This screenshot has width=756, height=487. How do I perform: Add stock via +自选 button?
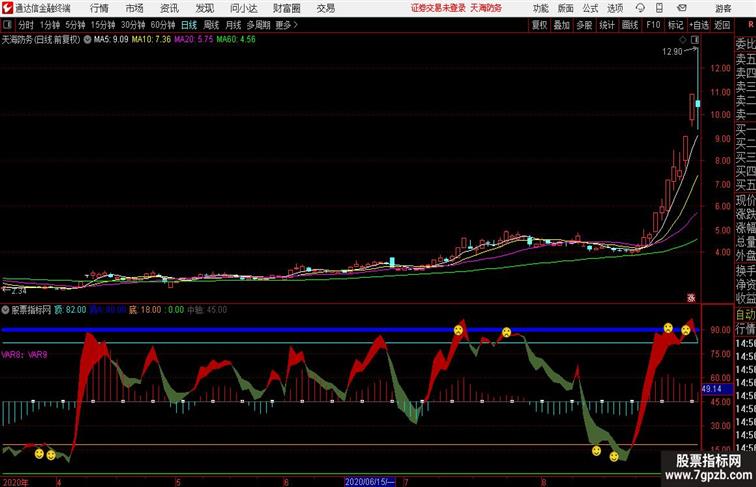tap(699, 25)
